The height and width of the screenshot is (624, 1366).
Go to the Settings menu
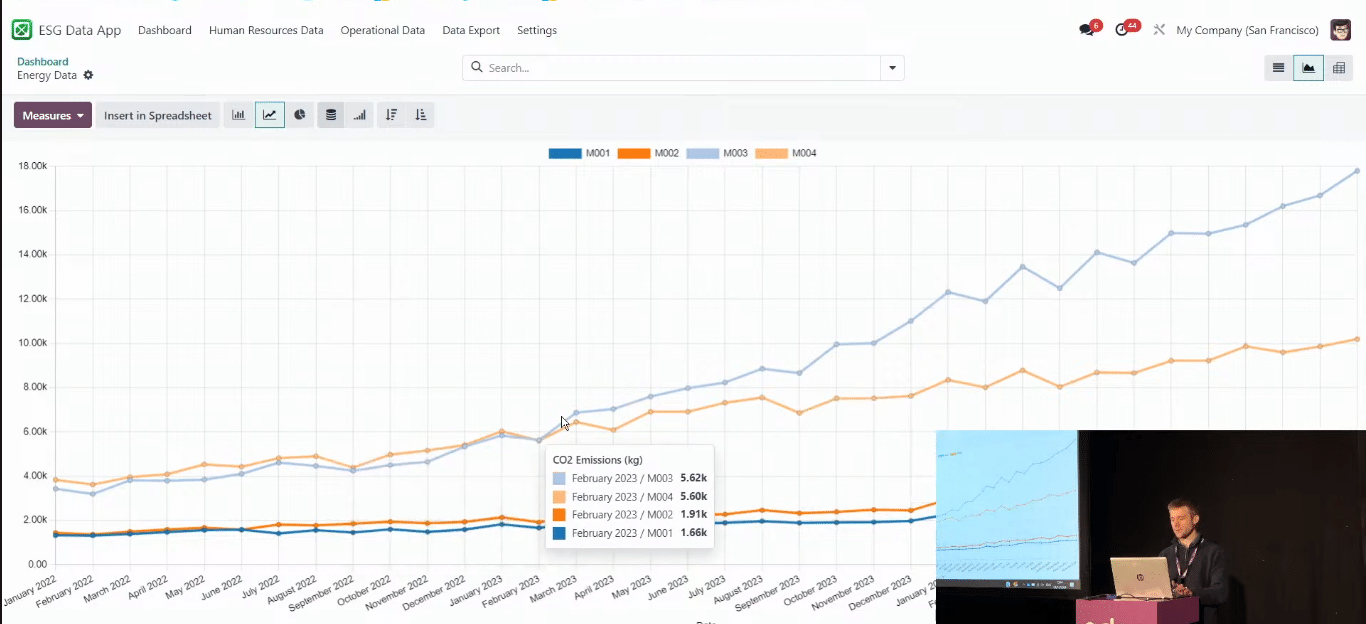pyautogui.click(x=537, y=30)
